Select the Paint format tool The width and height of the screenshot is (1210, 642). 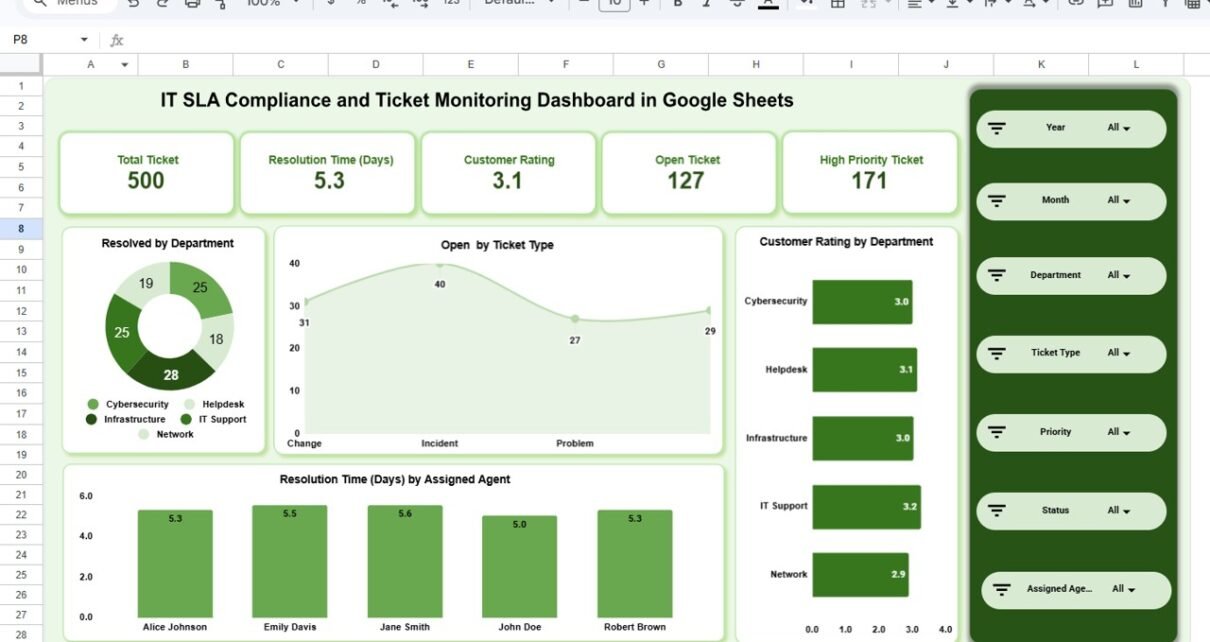221,4
